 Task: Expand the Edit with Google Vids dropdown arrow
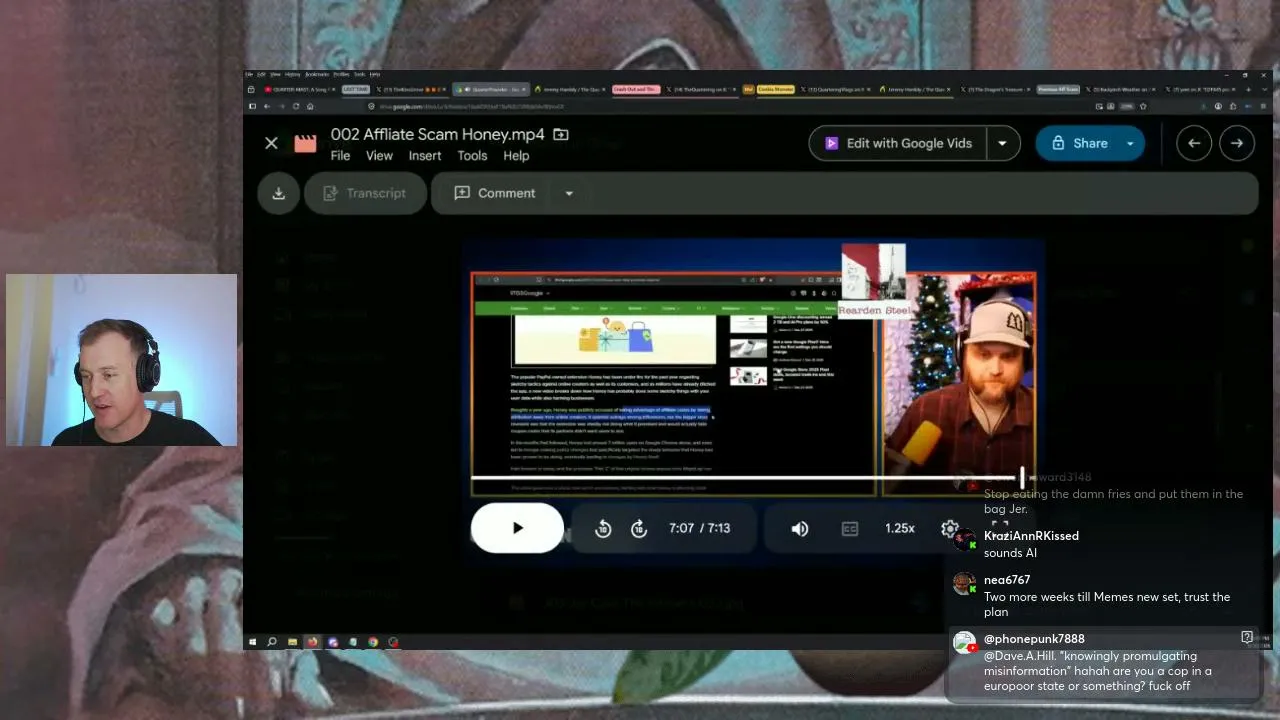(1002, 143)
